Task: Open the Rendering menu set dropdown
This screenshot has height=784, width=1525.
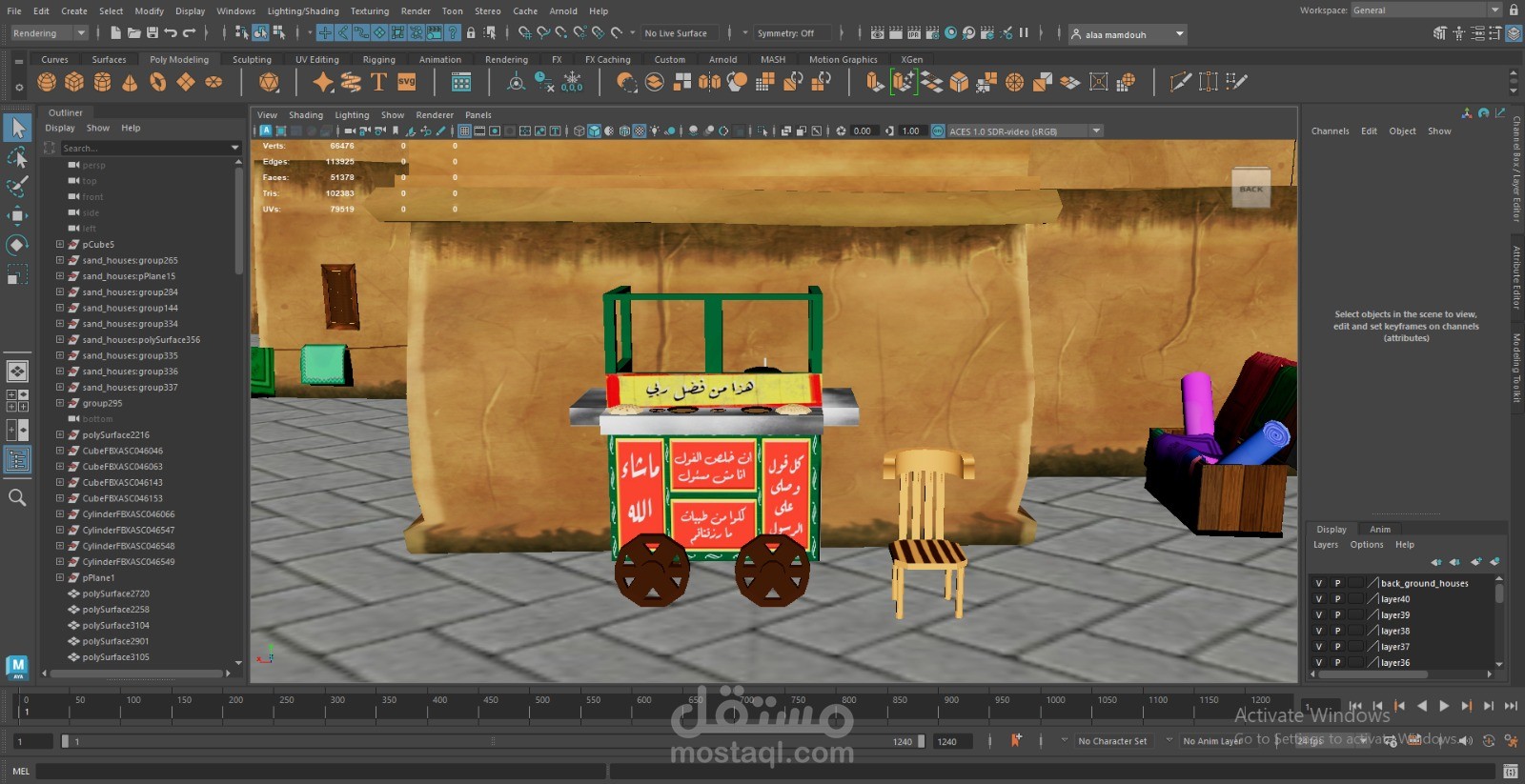Action: [x=49, y=33]
